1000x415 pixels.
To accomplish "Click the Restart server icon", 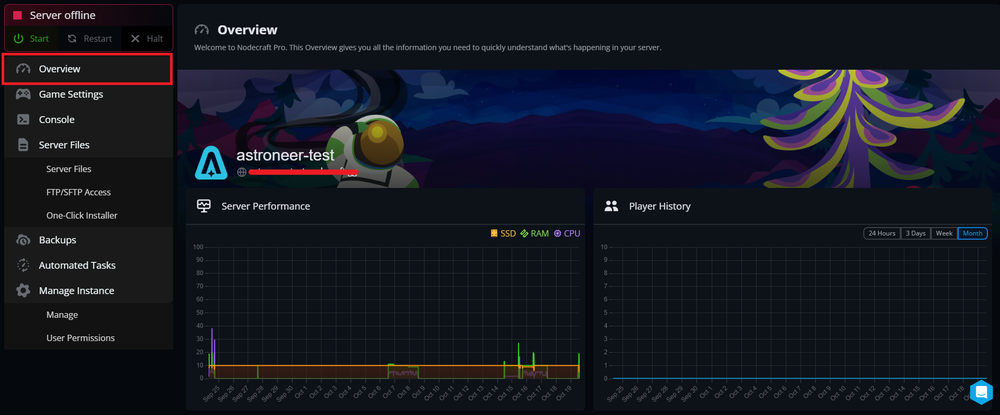I will pyautogui.click(x=72, y=39).
